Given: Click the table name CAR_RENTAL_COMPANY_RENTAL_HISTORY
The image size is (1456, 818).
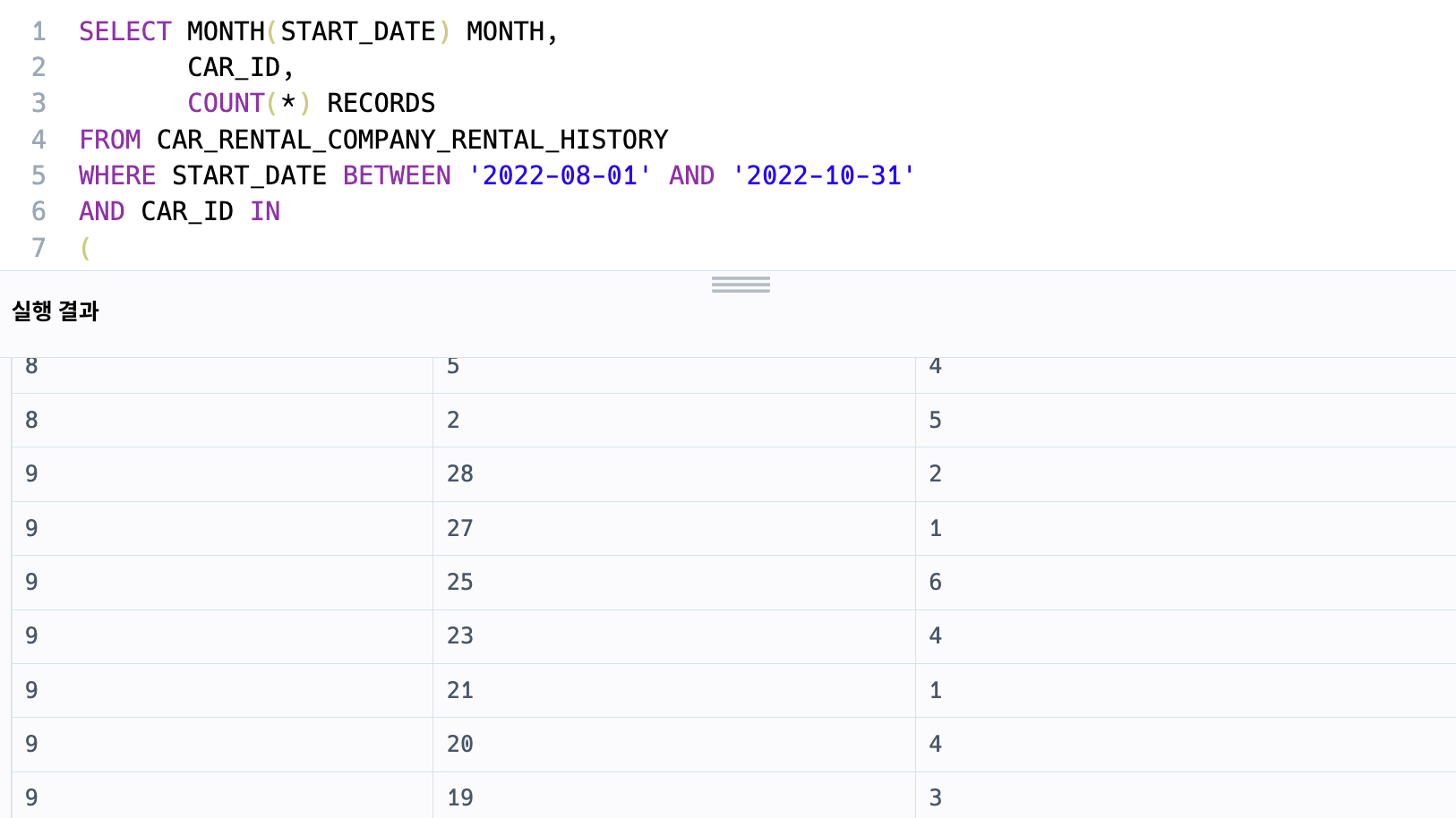Looking at the screenshot, I should coord(412,140).
